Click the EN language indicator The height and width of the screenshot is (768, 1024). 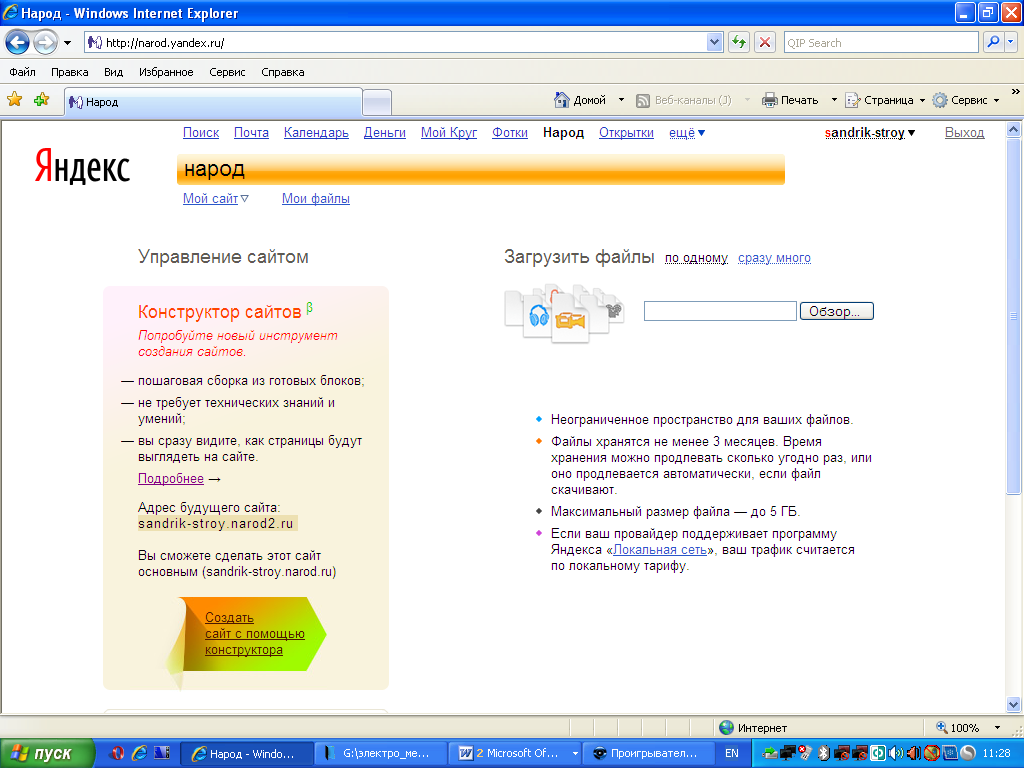(x=732, y=753)
